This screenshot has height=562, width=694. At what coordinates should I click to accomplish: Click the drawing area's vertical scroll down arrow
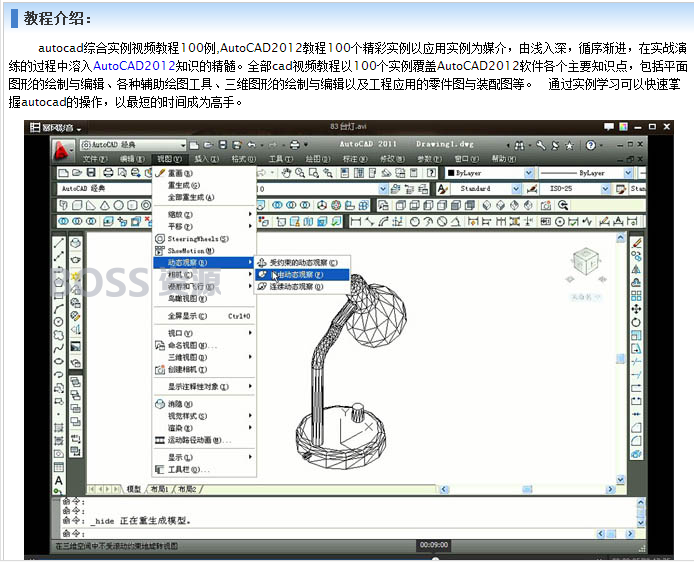621,479
